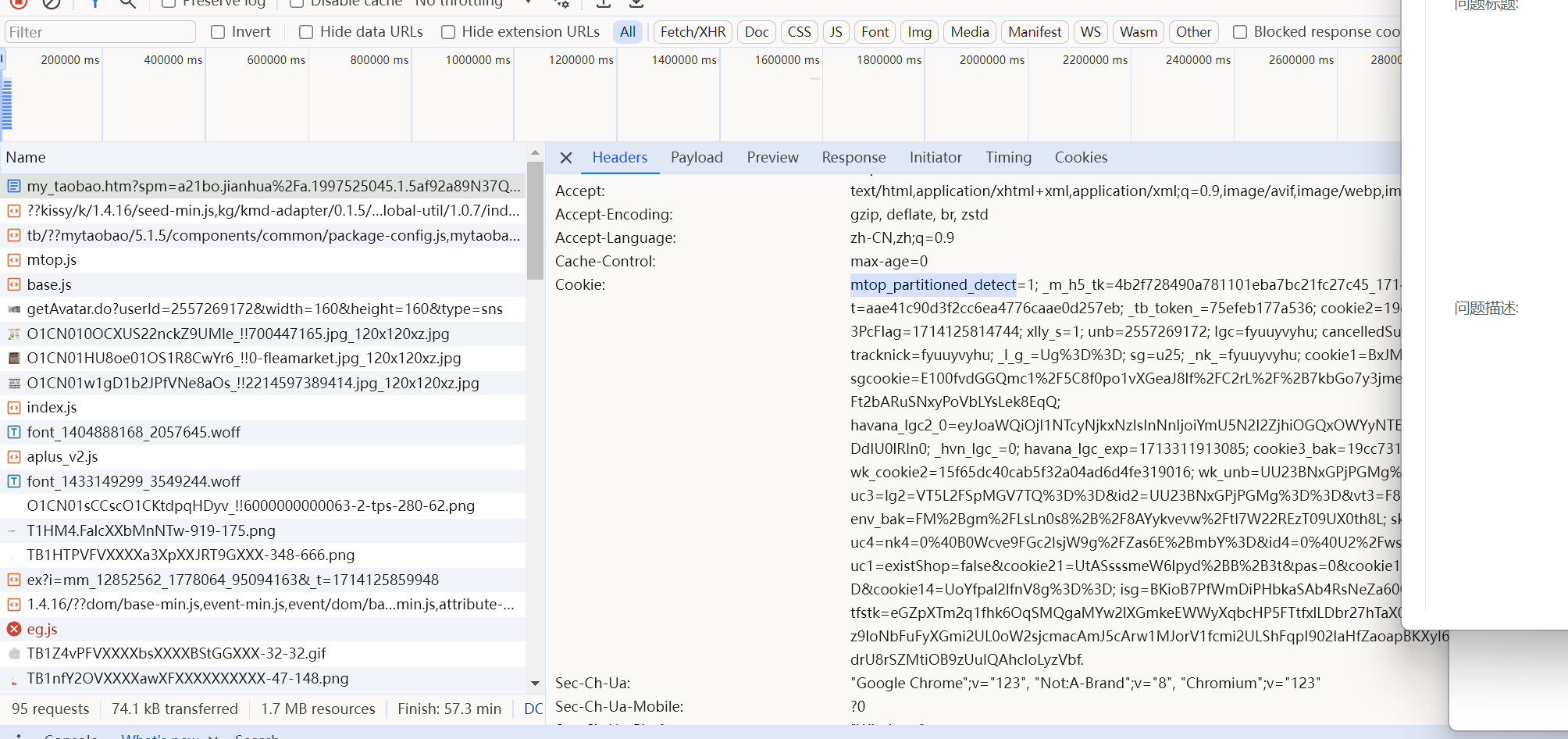The image size is (1568, 739).
Task: Click into the Filter text field
Action: click(100, 32)
